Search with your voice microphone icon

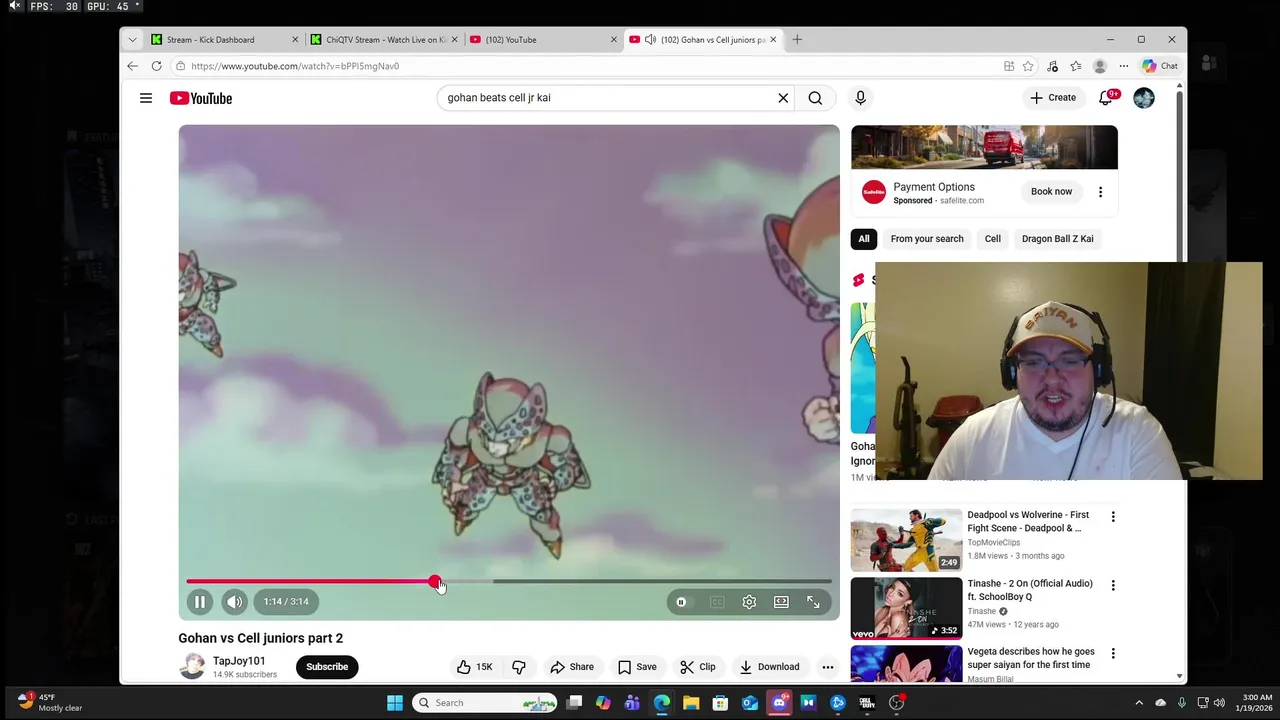coord(860,98)
